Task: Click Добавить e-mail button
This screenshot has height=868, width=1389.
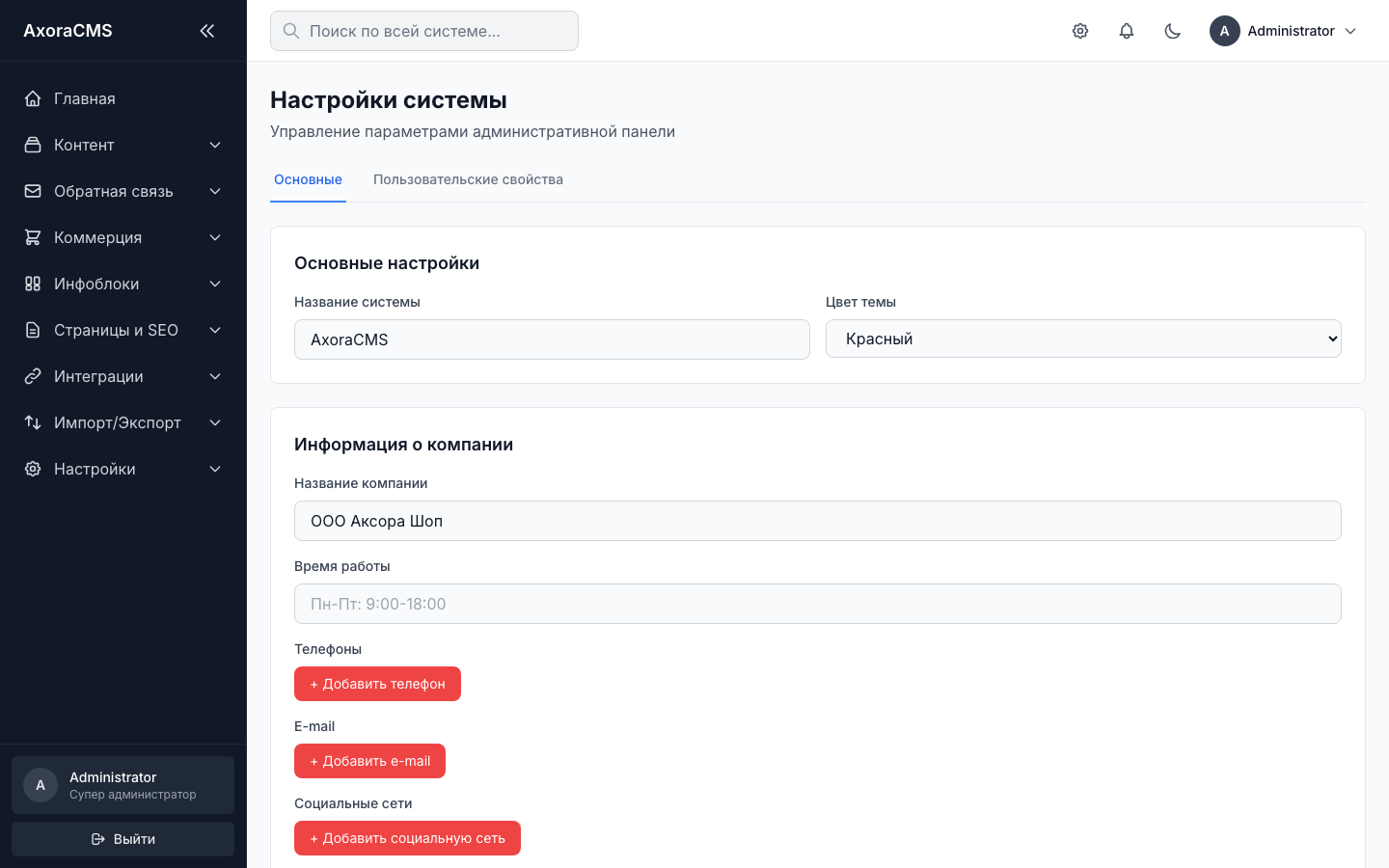Action: click(x=369, y=761)
